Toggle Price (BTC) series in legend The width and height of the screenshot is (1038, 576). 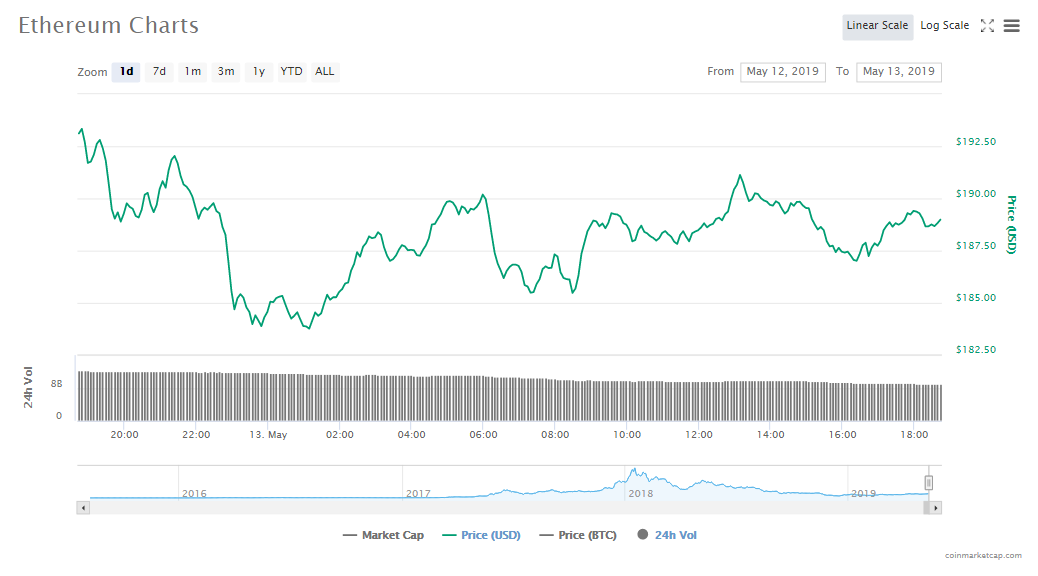[577, 536]
